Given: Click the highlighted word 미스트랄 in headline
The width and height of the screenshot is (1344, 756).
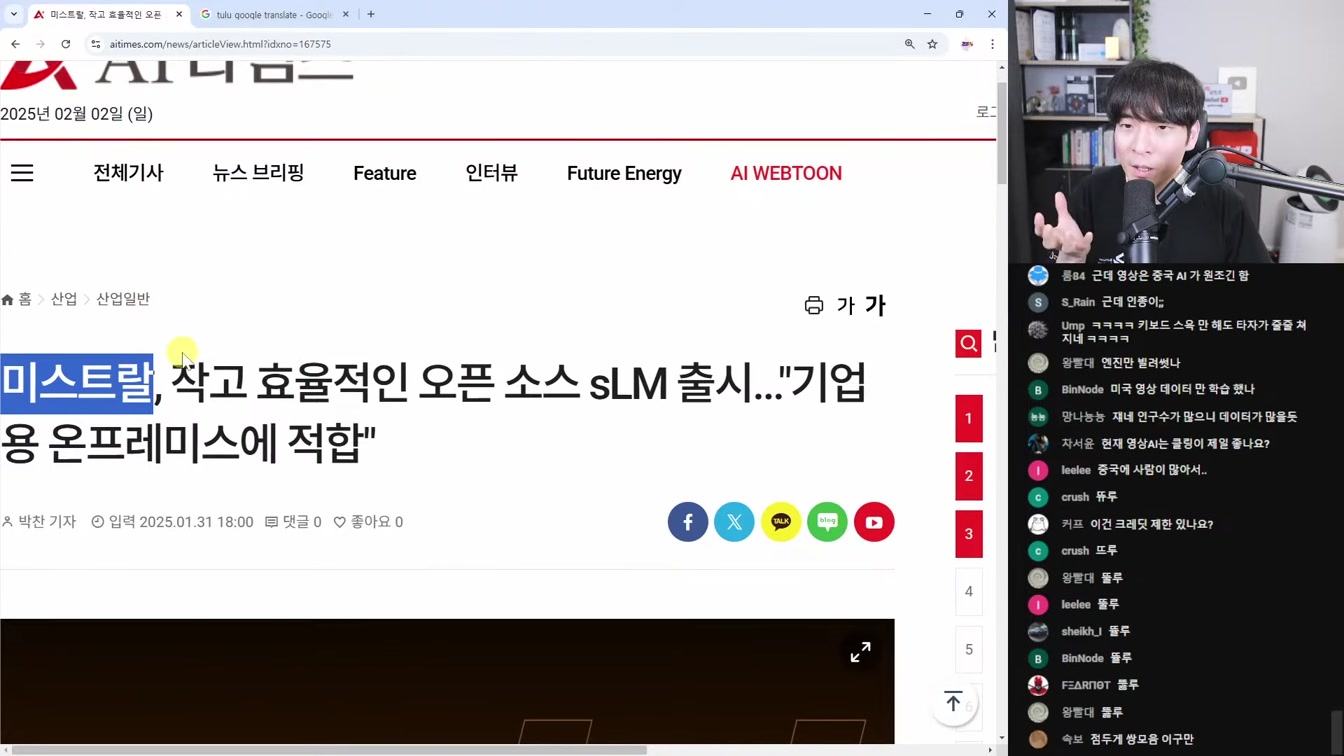Looking at the screenshot, I should (77, 383).
